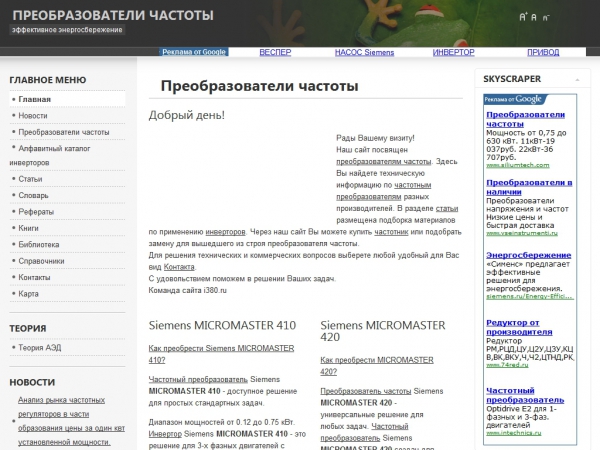Open ad Преобразователи частоты in skyscraper
The image size is (600, 450).
[x=525, y=119]
